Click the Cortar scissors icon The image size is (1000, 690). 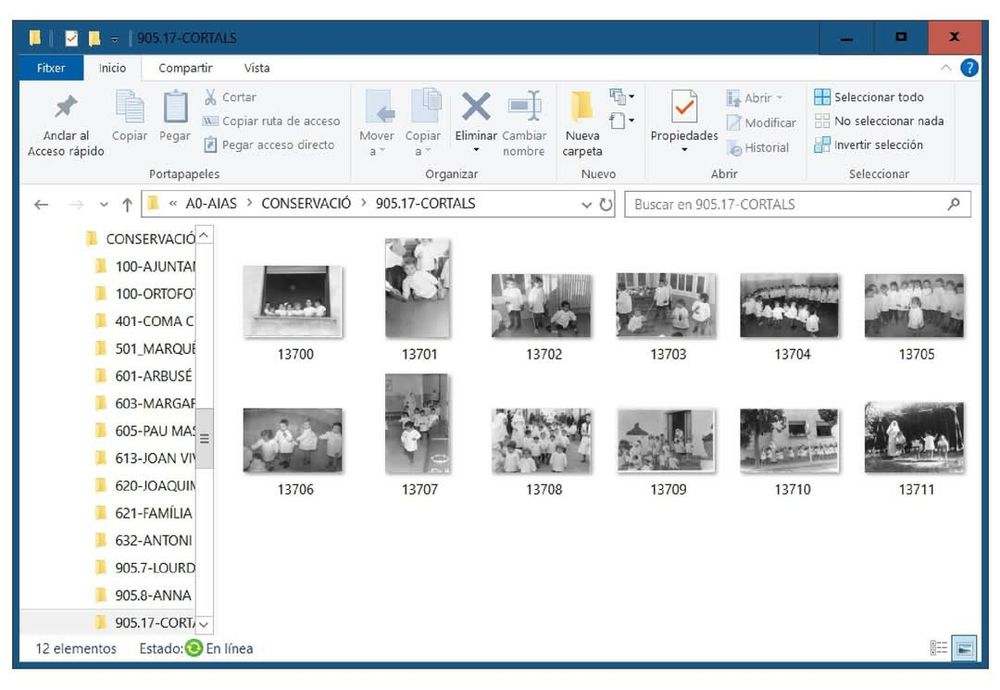(x=210, y=97)
